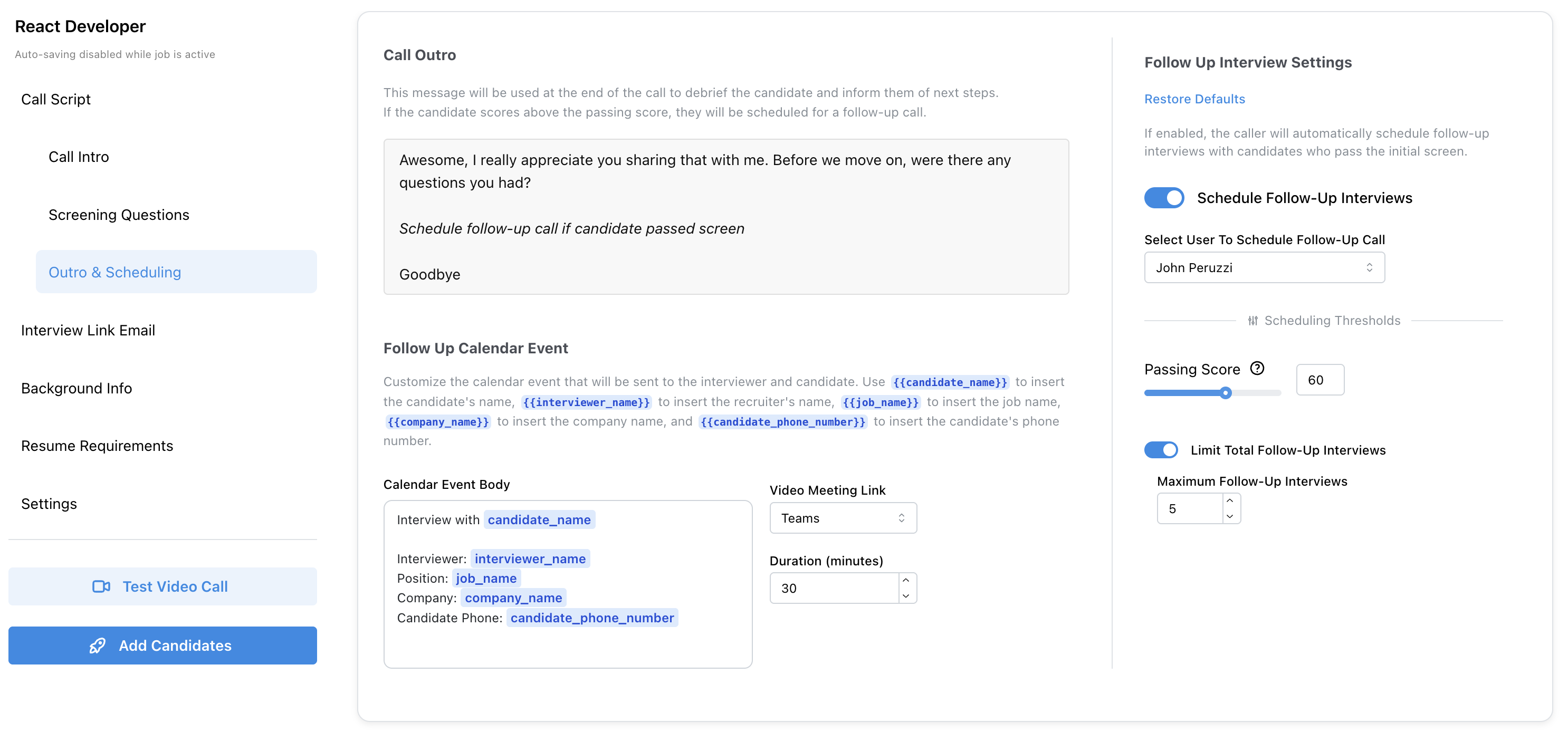Select Screening Questions in the sidebar
The width and height of the screenshot is (1568, 732).
coord(118,214)
